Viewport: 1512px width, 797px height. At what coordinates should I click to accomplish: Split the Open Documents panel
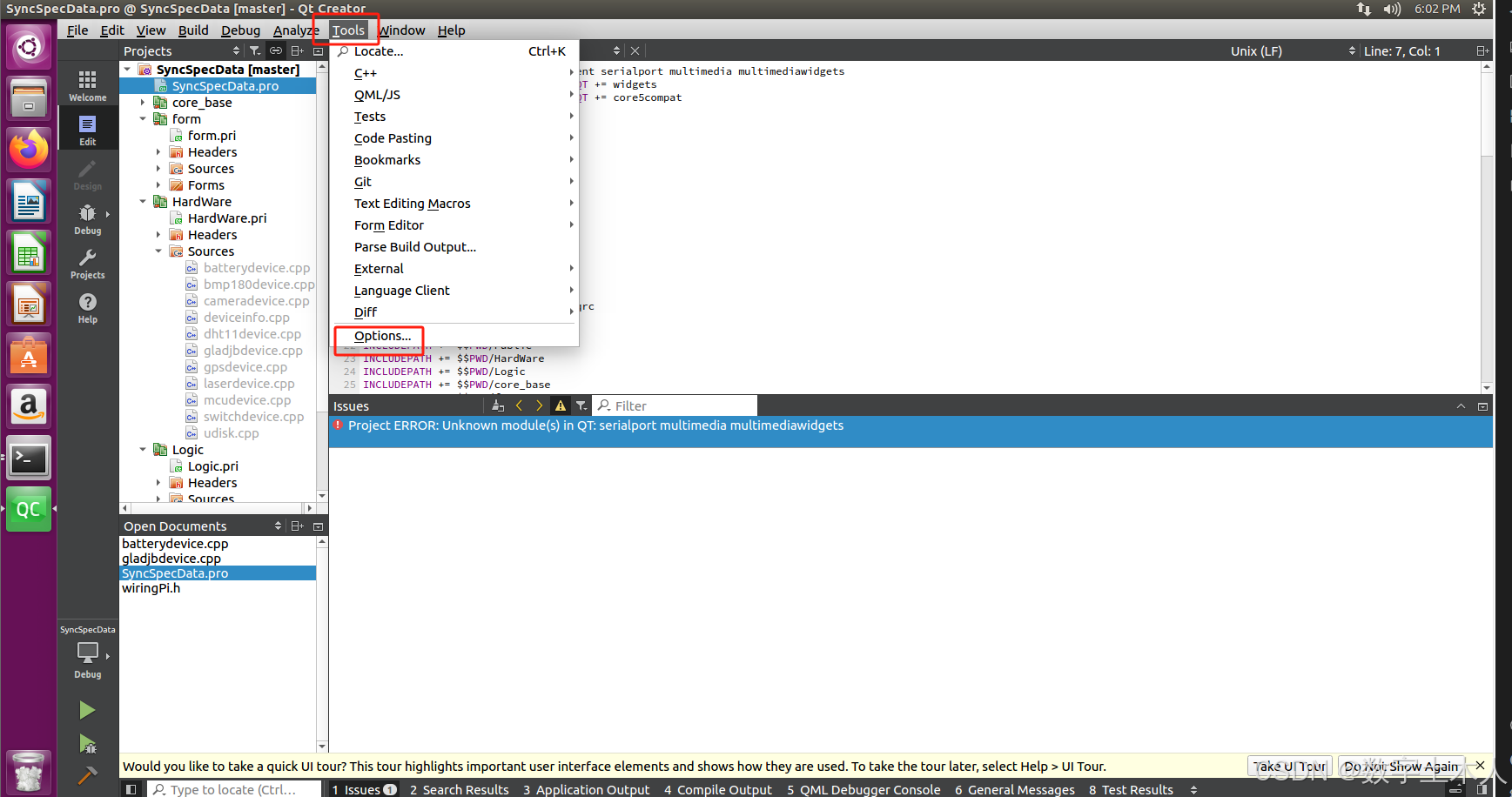click(x=298, y=526)
